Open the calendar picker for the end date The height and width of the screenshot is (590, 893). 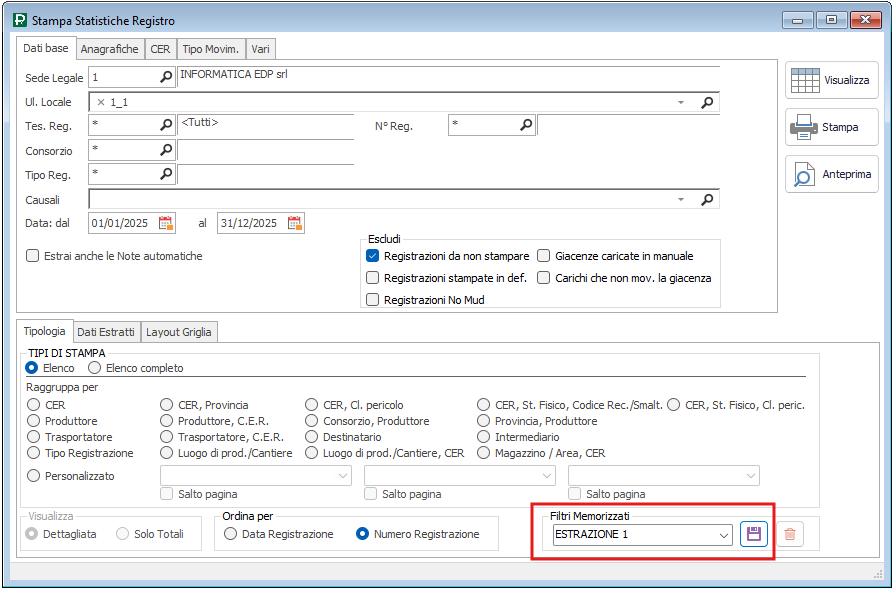(294, 223)
